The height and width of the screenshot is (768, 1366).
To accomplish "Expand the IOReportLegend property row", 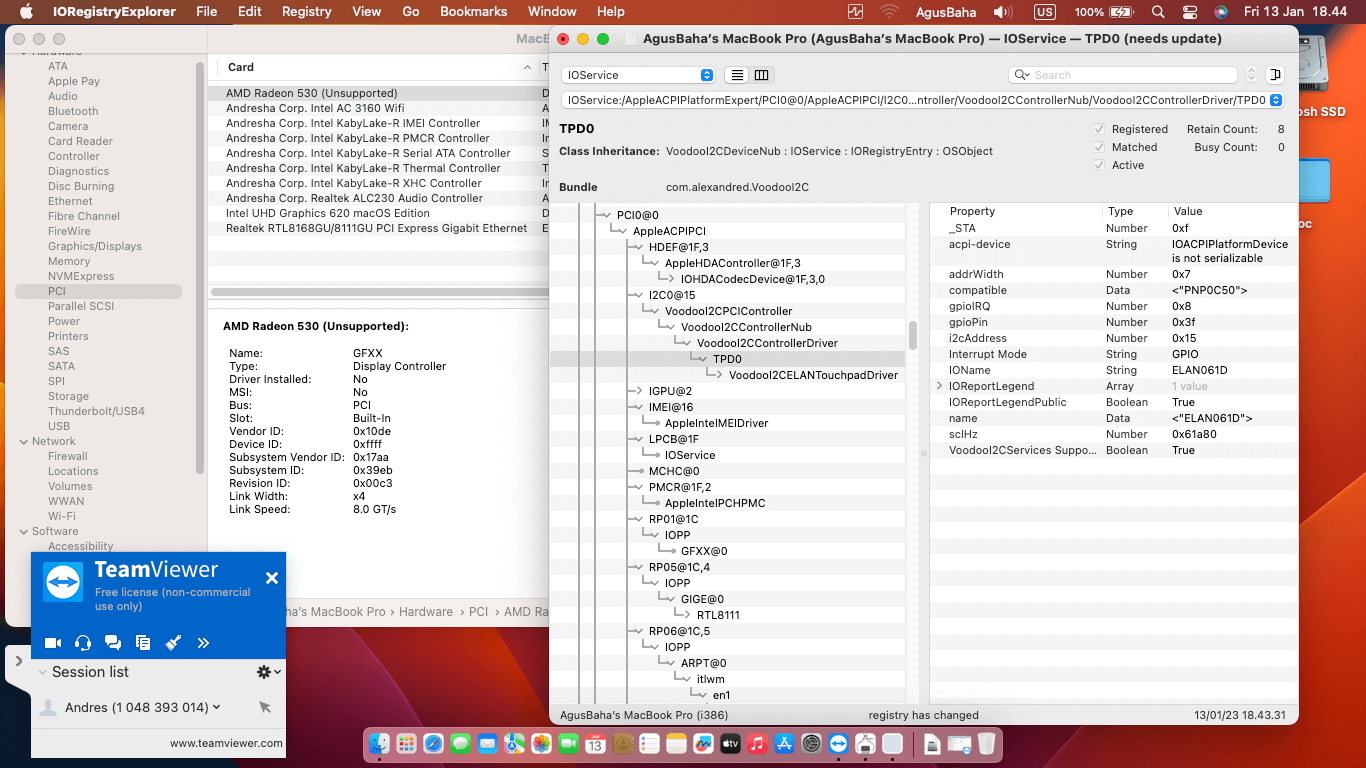I will (939, 386).
